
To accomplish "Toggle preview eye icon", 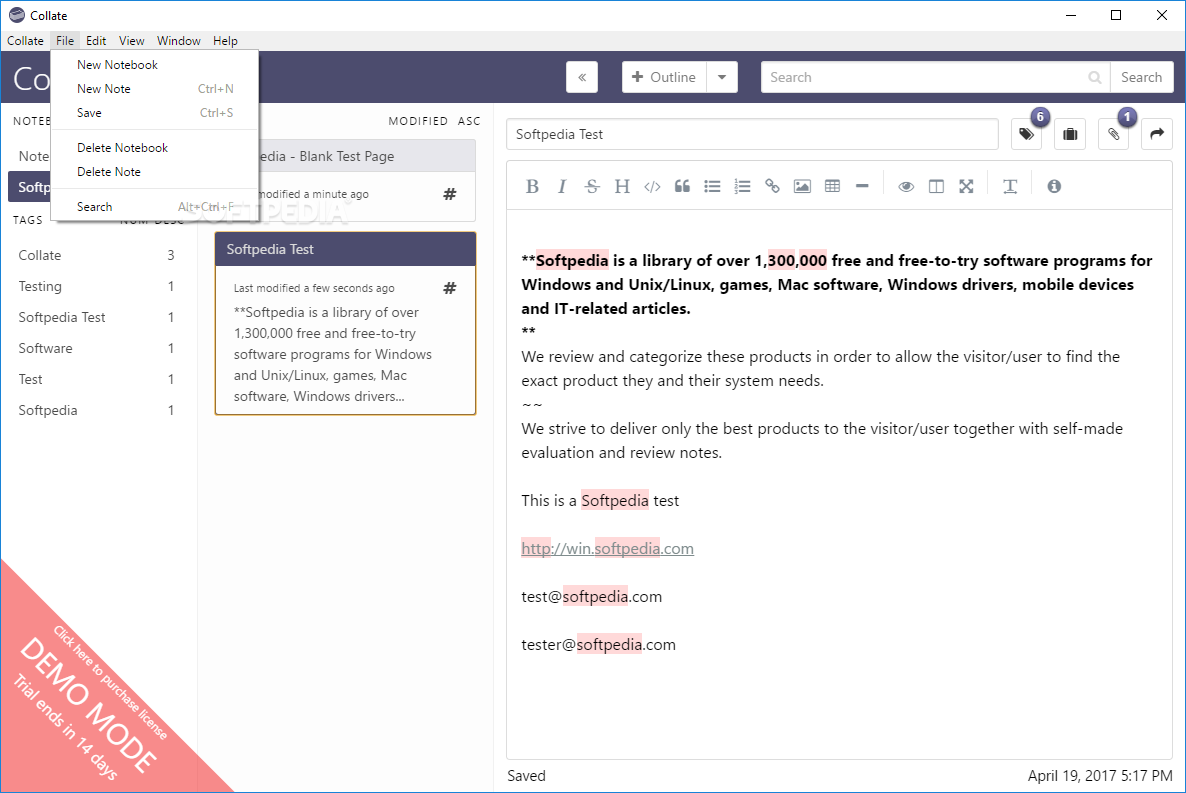I will [905, 186].
